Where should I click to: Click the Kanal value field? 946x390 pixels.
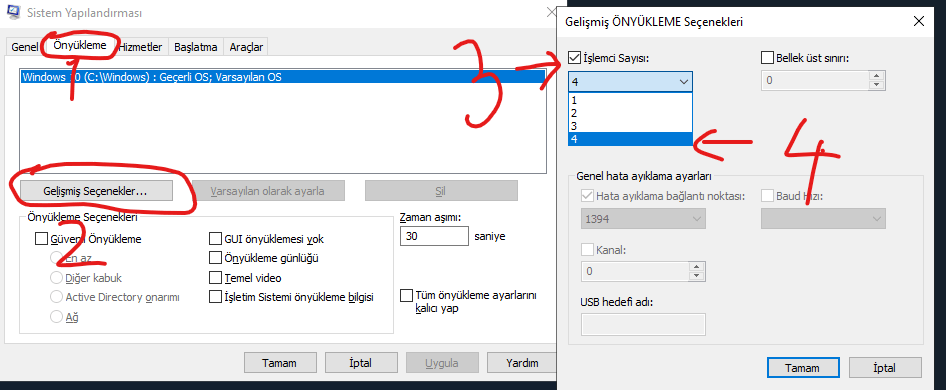point(635,271)
